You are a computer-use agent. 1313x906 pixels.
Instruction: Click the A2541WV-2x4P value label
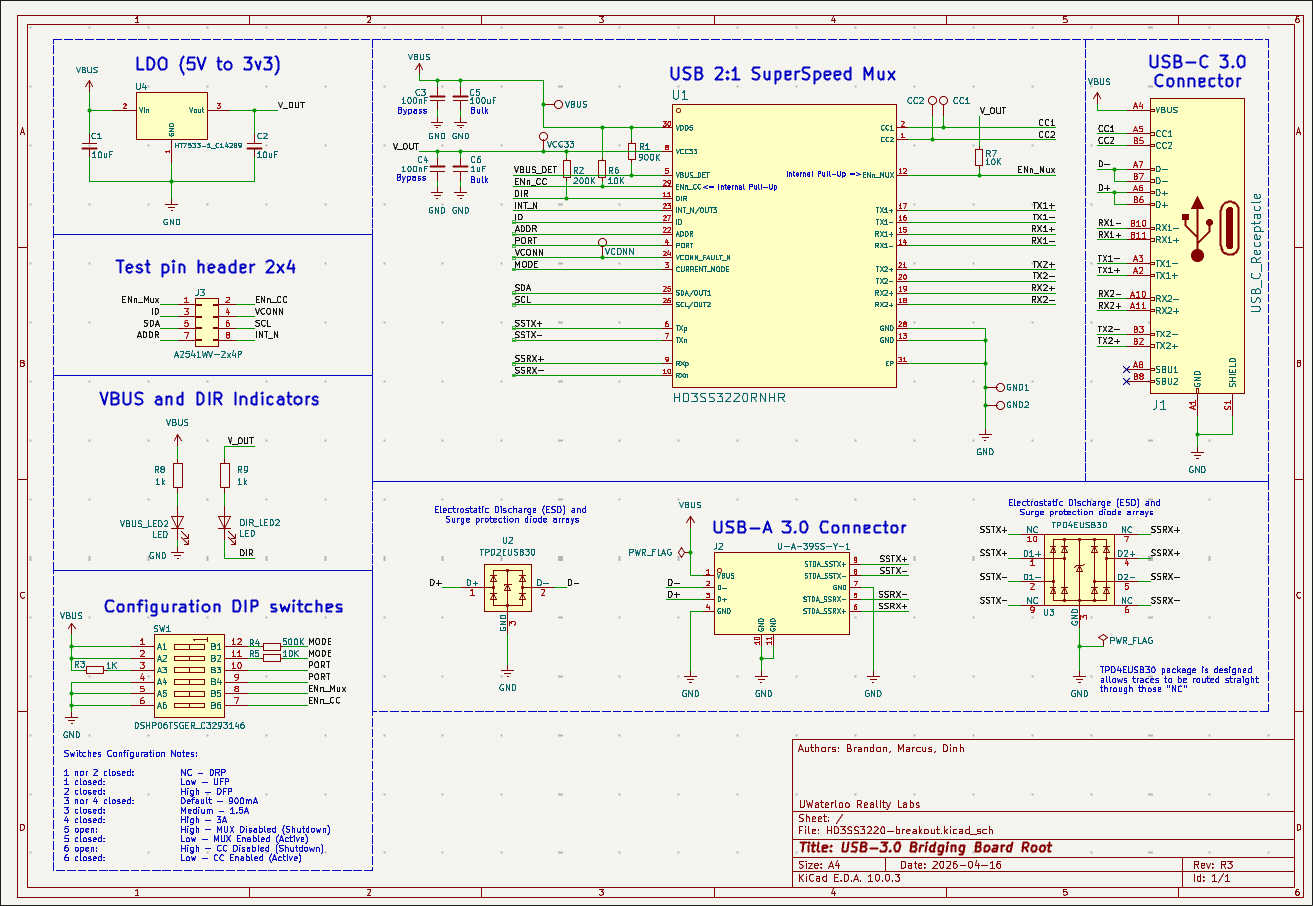point(208,354)
